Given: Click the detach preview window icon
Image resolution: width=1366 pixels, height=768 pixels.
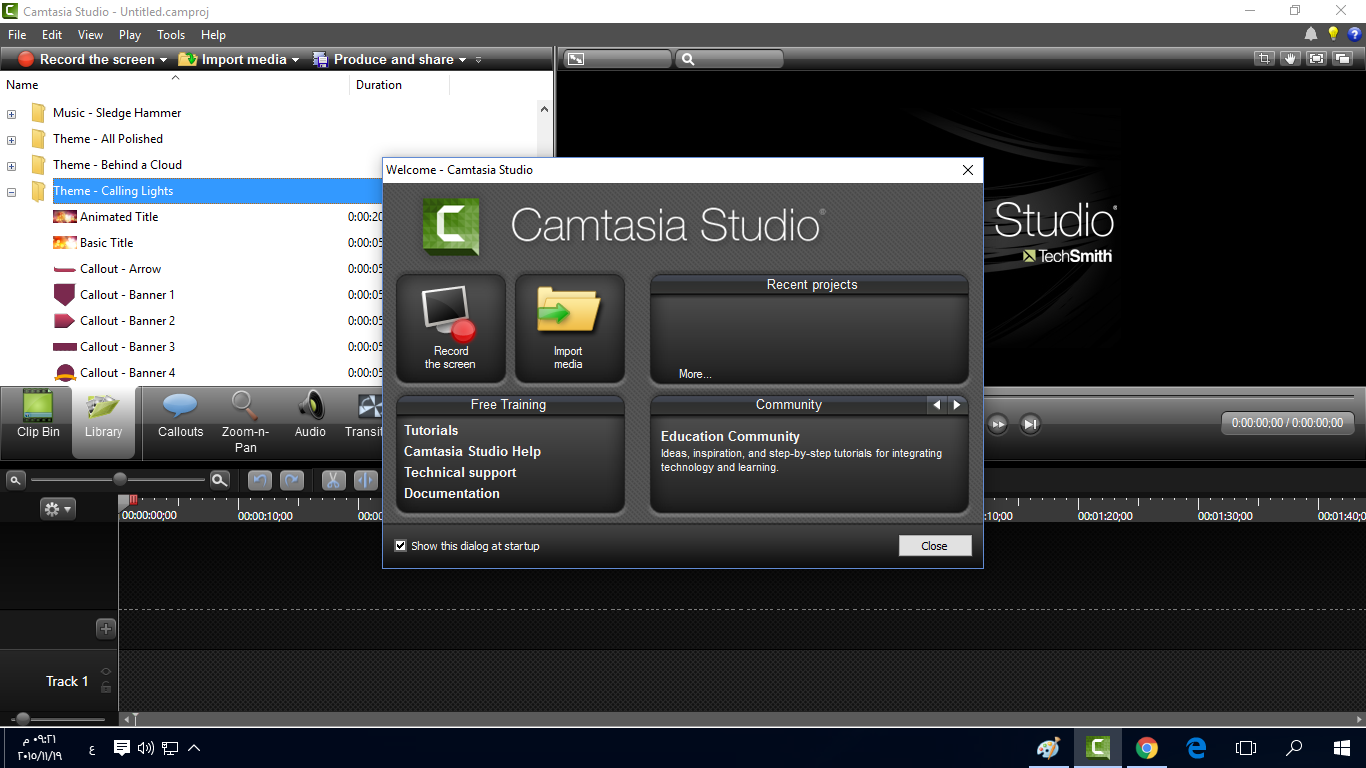Looking at the screenshot, I should [1343, 59].
